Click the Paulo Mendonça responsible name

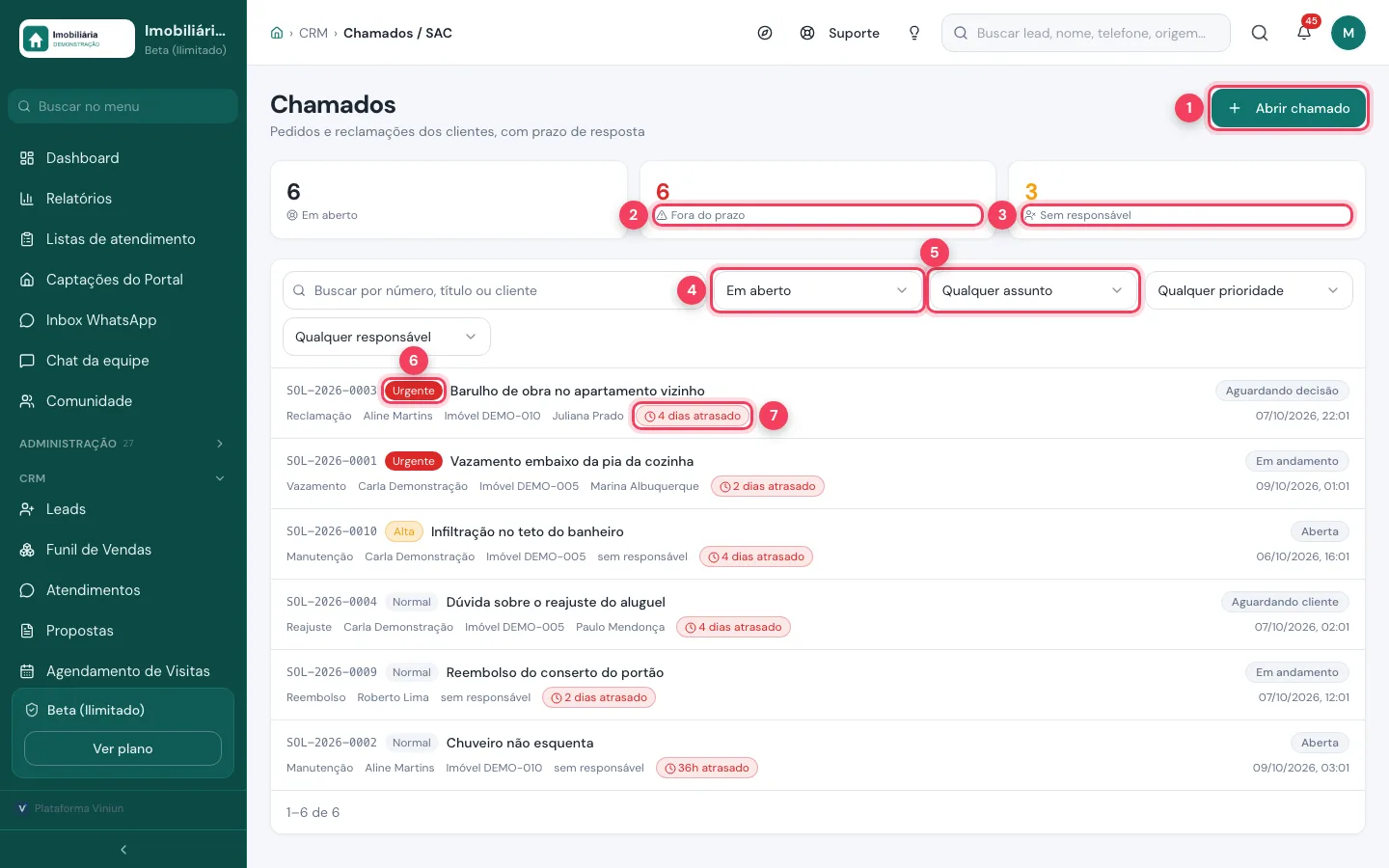click(620, 627)
